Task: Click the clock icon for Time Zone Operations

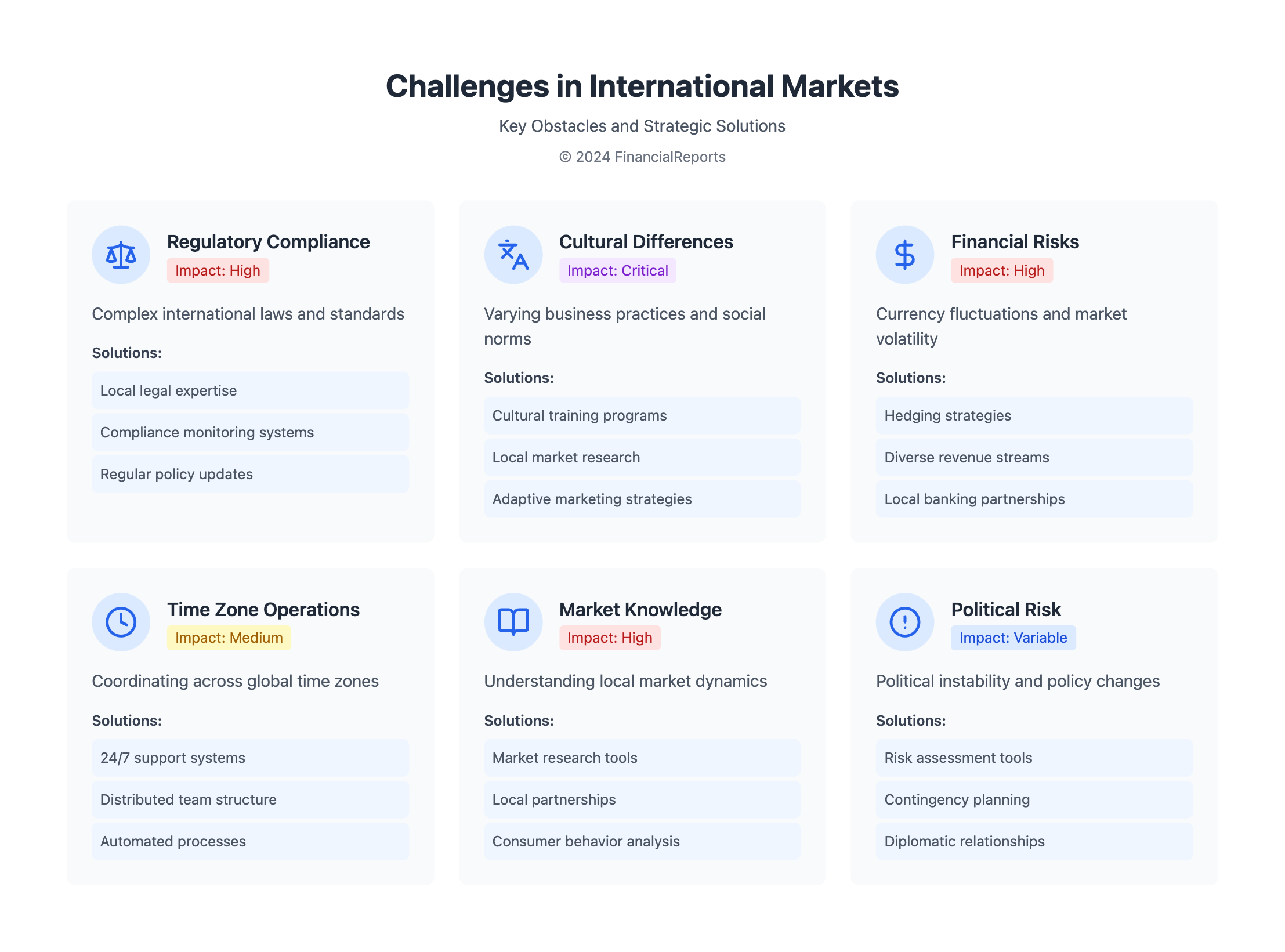Action: (121, 622)
